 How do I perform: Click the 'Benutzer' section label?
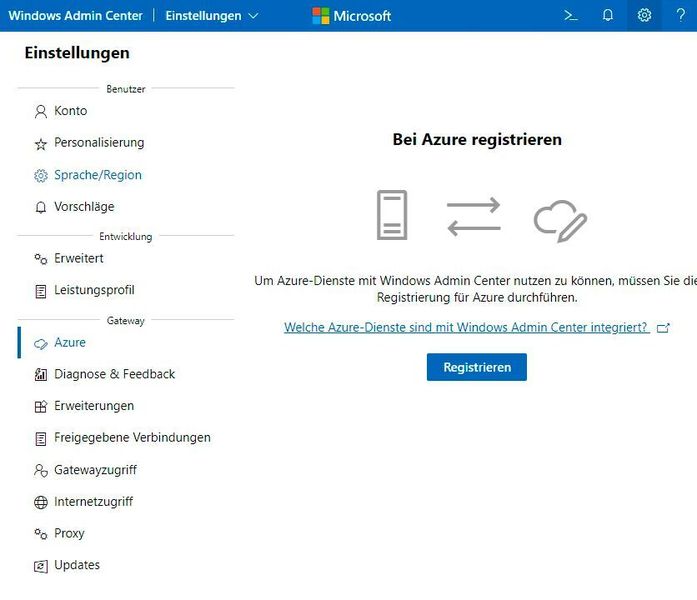pos(126,89)
